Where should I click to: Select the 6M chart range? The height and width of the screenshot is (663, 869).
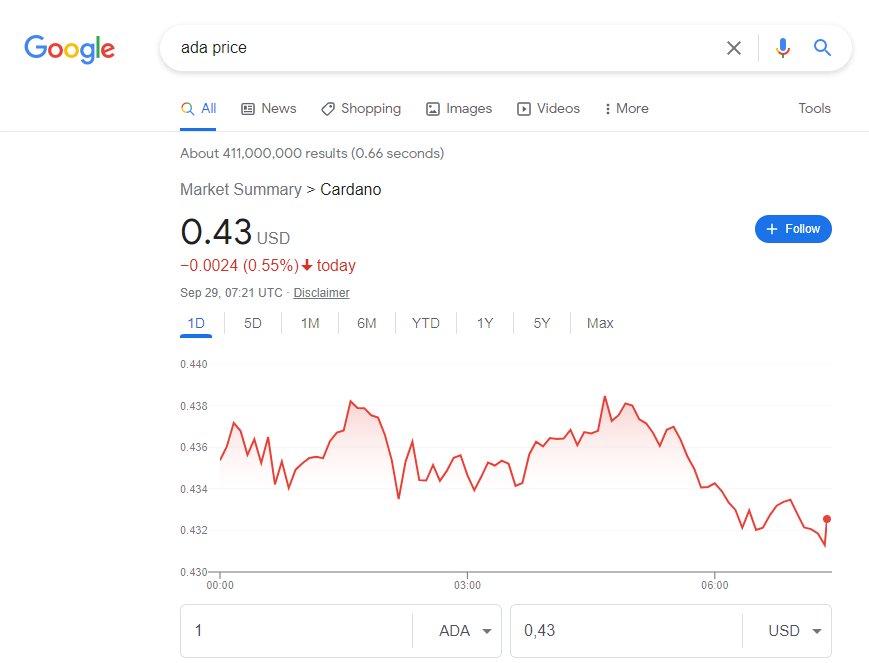[366, 323]
